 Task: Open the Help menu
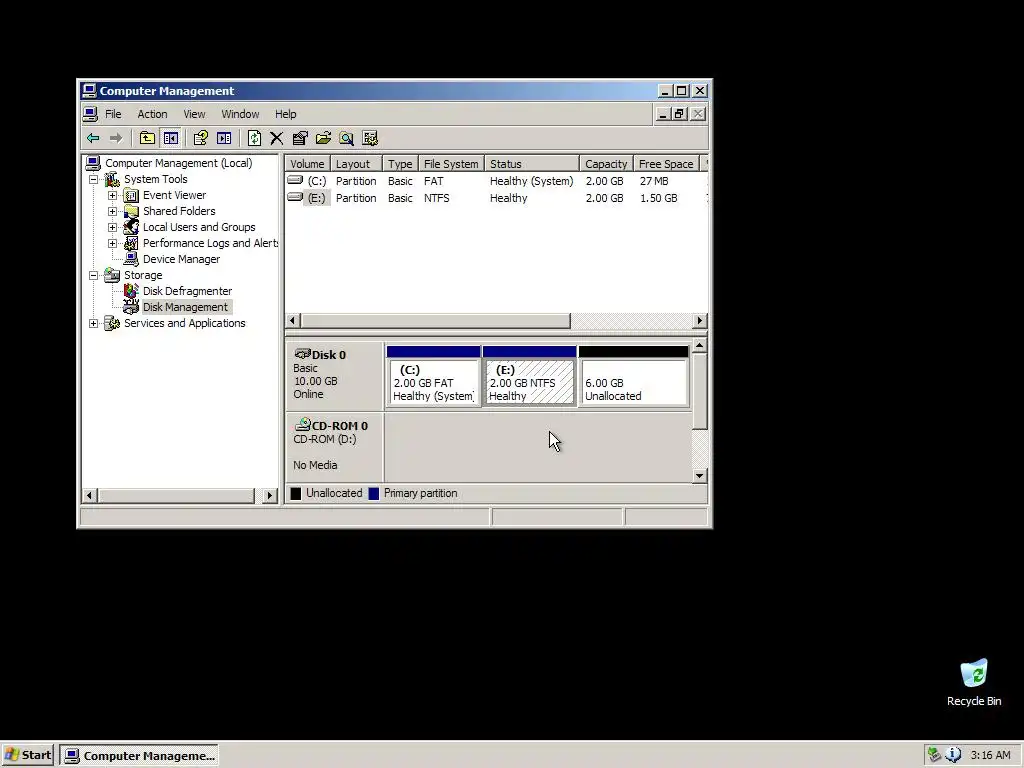(285, 114)
